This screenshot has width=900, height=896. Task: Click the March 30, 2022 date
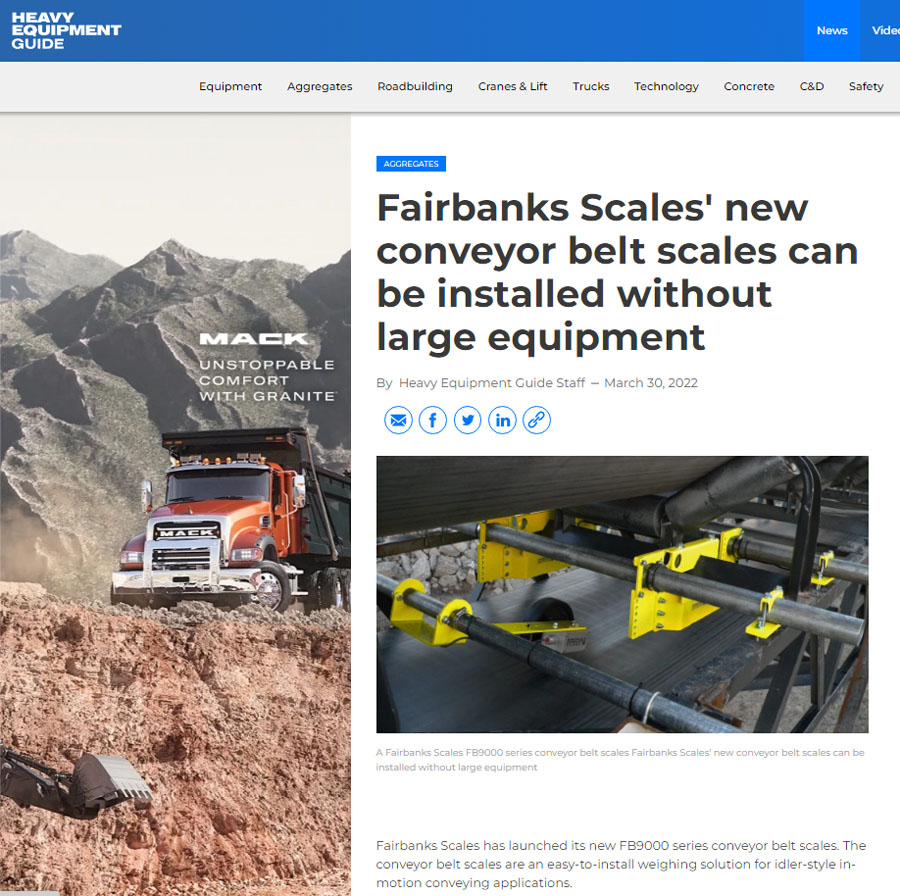(x=651, y=383)
